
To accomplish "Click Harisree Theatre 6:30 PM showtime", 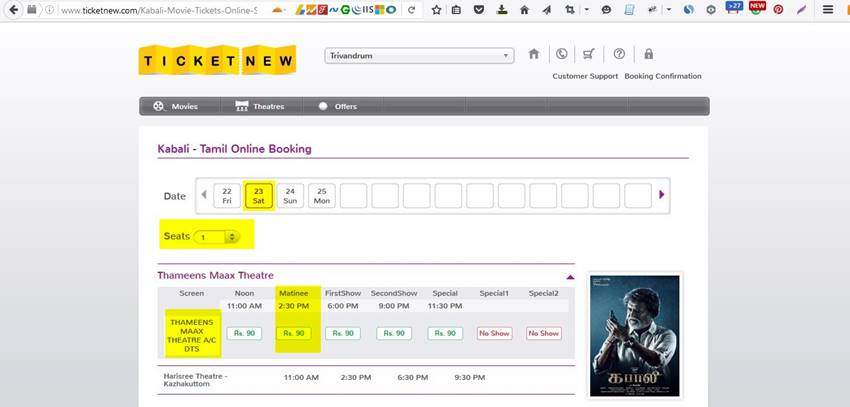I will (413, 377).
